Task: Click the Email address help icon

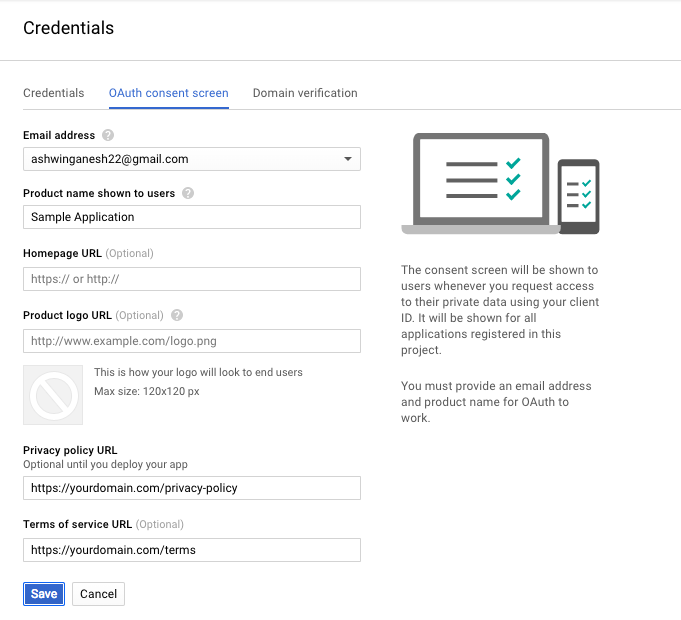Action: coord(108,135)
